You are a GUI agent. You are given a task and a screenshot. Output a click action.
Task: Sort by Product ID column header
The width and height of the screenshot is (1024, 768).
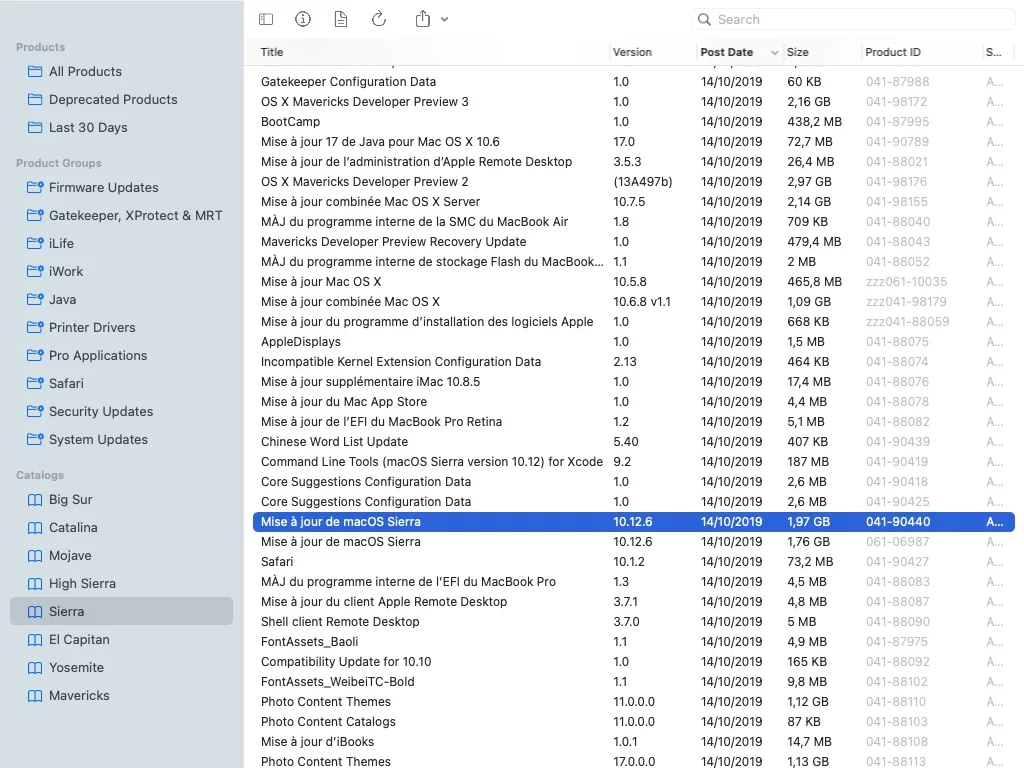pyautogui.click(x=893, y=52)
